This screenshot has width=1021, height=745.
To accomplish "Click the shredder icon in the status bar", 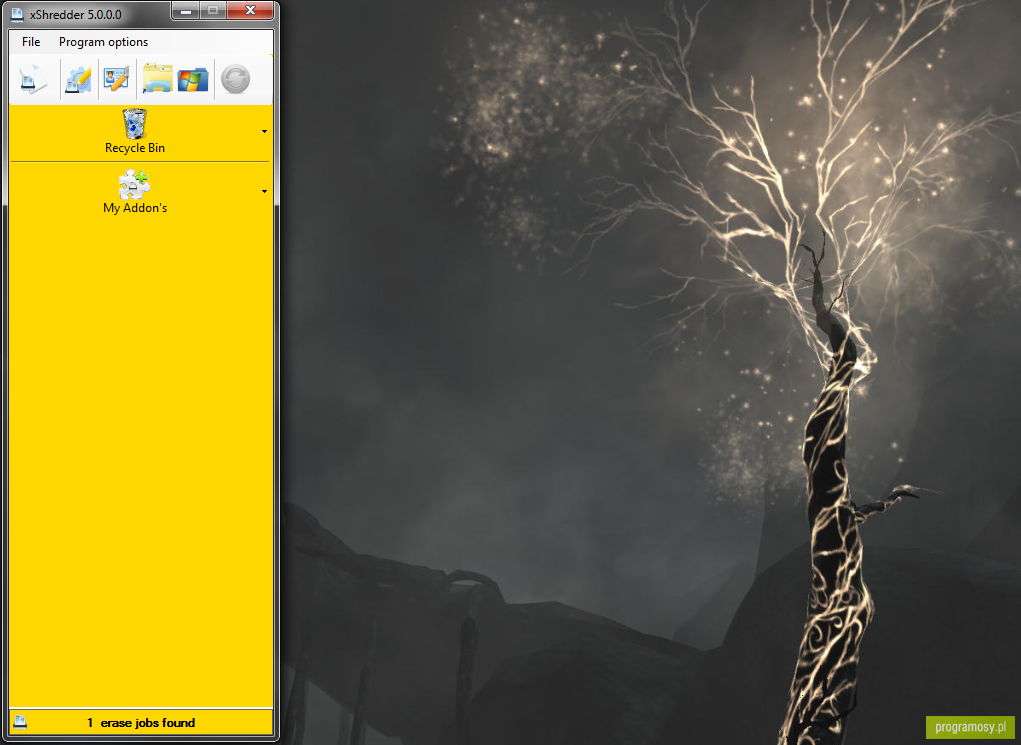I will (20, 722).
